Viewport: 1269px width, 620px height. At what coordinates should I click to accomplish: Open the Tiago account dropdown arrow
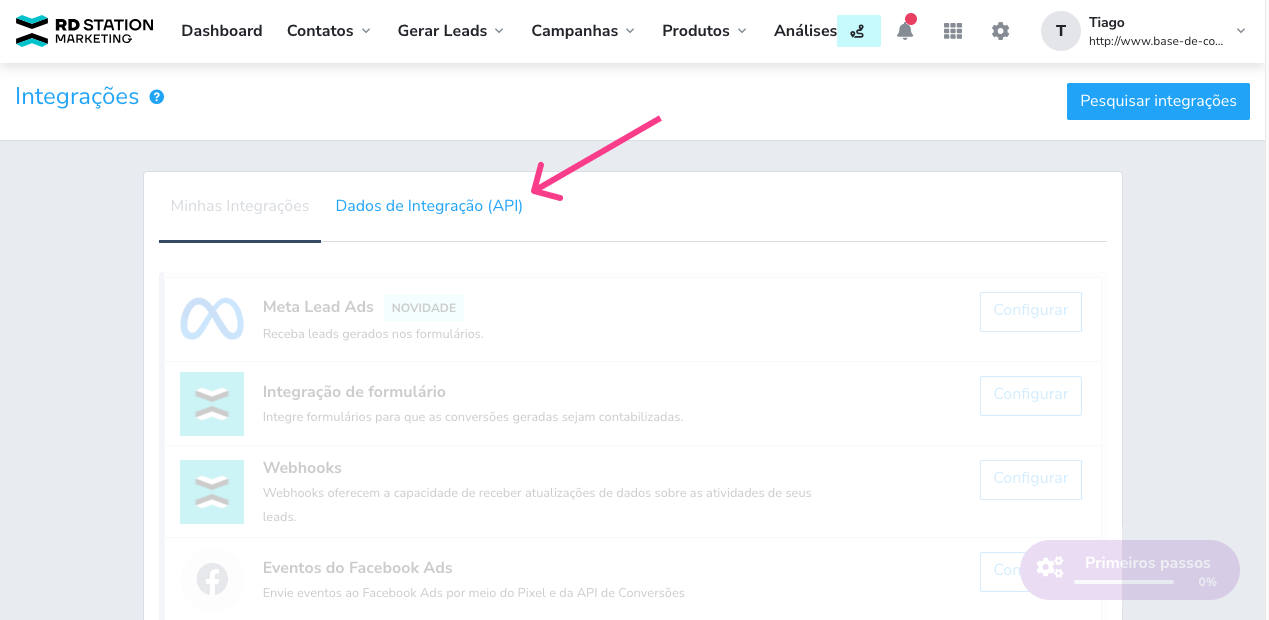(1241, 31)
